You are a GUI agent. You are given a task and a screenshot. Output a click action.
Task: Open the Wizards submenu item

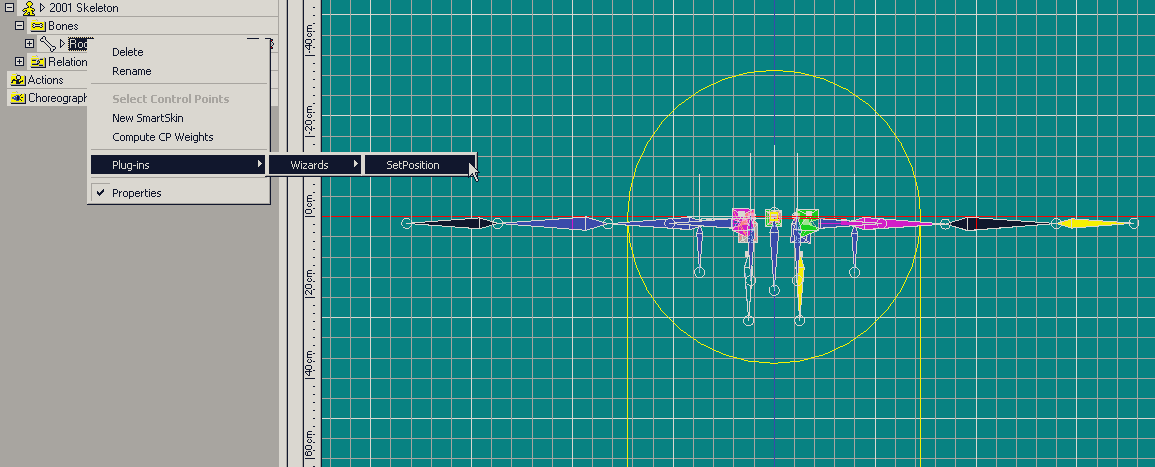[x=310, y=165]
